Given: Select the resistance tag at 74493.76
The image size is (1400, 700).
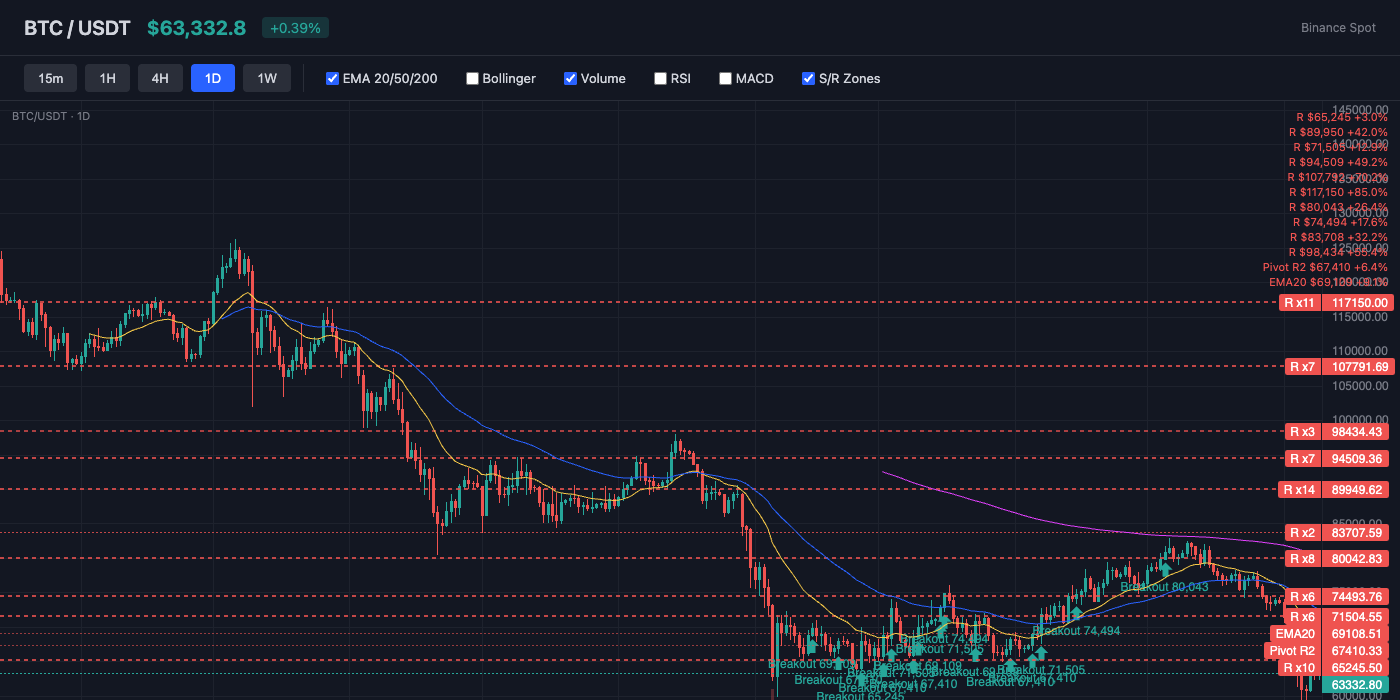Looking at the screenshot, I should pos(1339,597).
